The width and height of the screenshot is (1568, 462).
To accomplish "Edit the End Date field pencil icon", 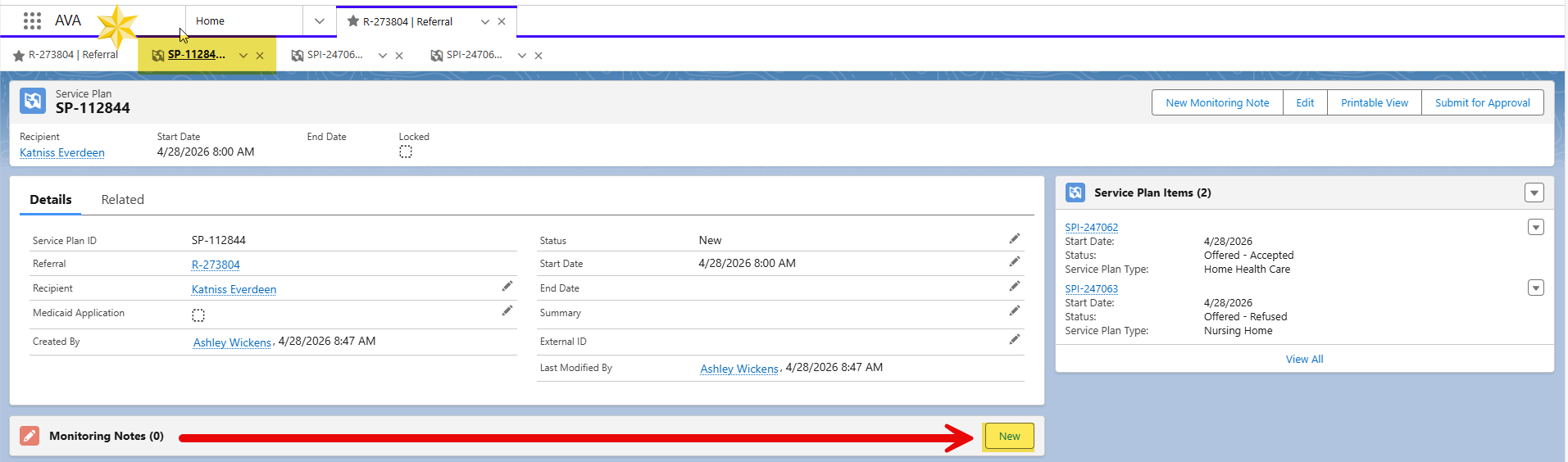I will coord(1015,286).
